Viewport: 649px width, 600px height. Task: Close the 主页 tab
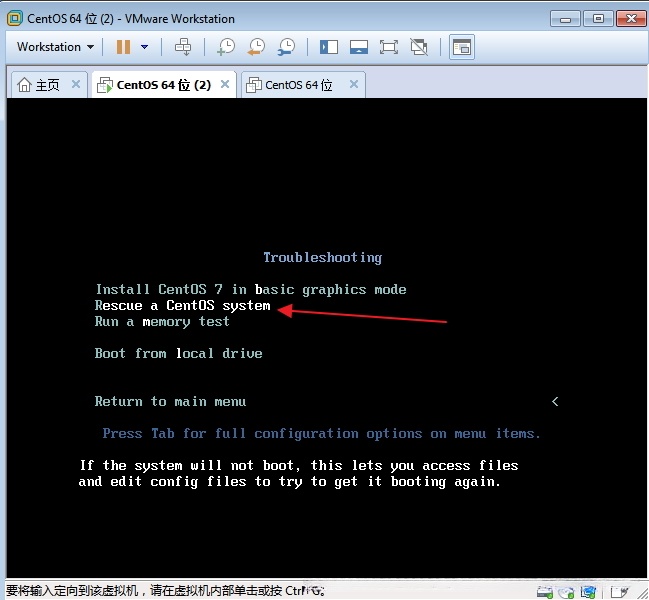[76, 84]
